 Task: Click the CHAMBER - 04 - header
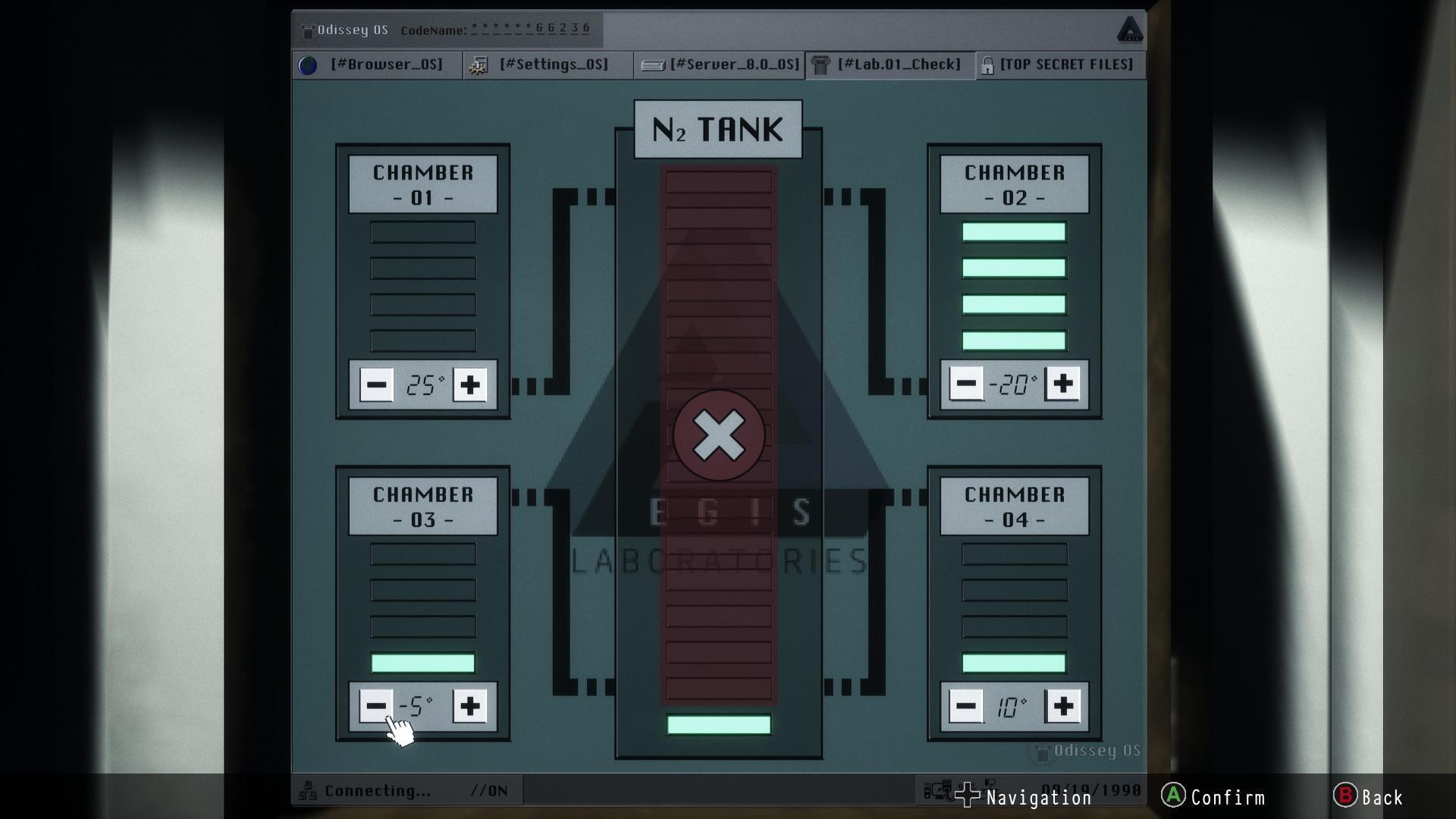click(1015, 507)
